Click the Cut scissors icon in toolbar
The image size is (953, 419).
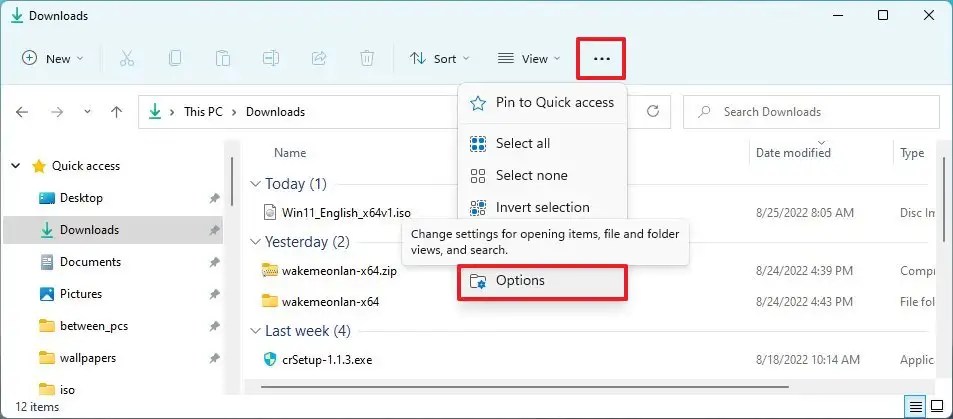127,59
